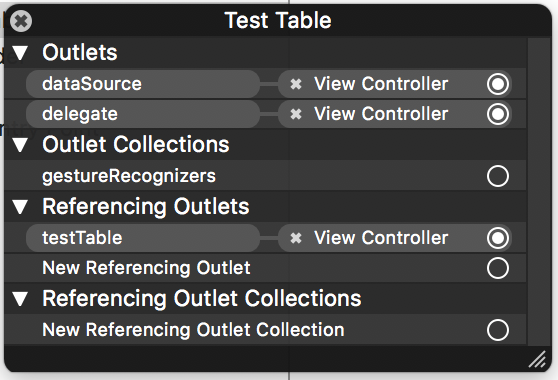Collapse Referencing Outlet Collections section
Screen dimensions: 558x380
pos(20,299)
